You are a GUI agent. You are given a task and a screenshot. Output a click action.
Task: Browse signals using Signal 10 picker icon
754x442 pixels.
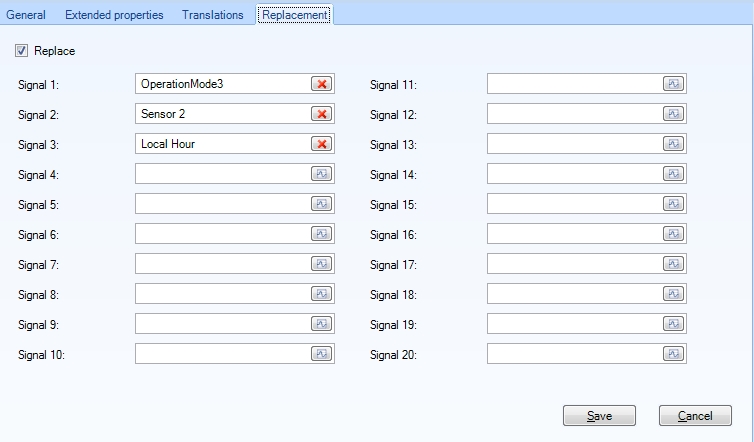[x=322, y=354]
